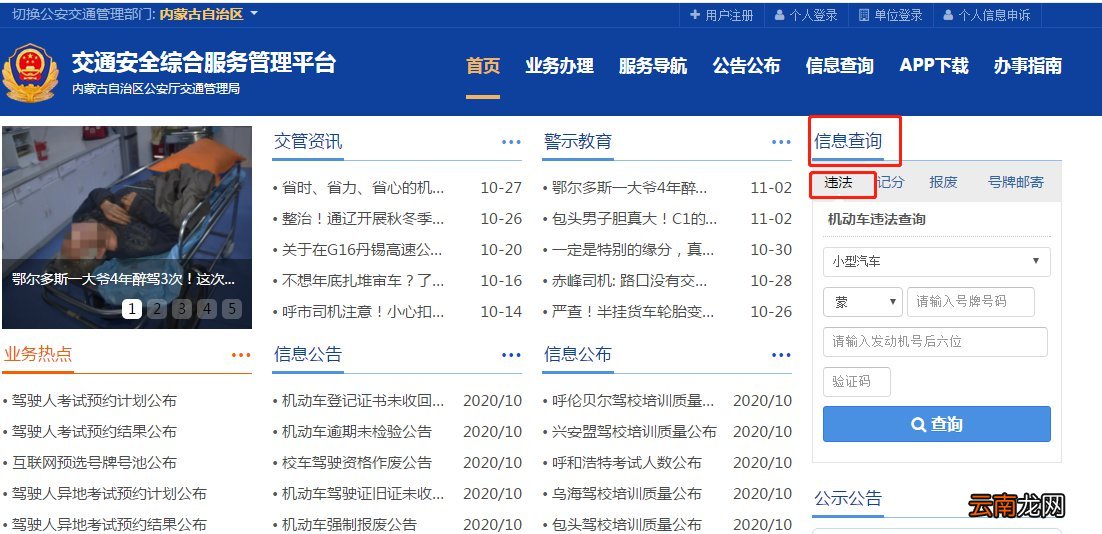Click the police emblem logo
Viewport: 1102px width, 534px height.
coord(30,72)
